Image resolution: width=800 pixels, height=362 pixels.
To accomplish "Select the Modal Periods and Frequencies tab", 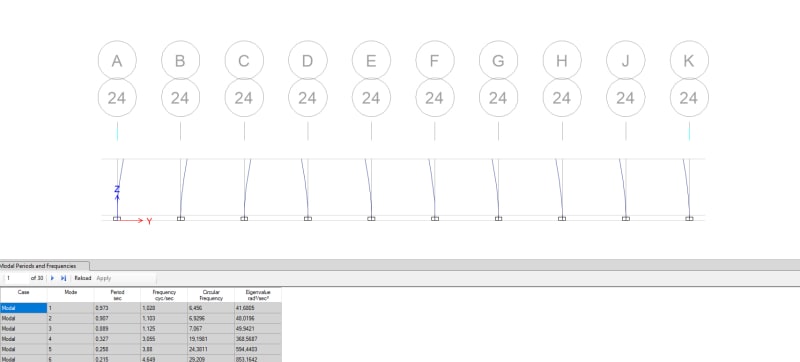I will click(x=44, y=266).
